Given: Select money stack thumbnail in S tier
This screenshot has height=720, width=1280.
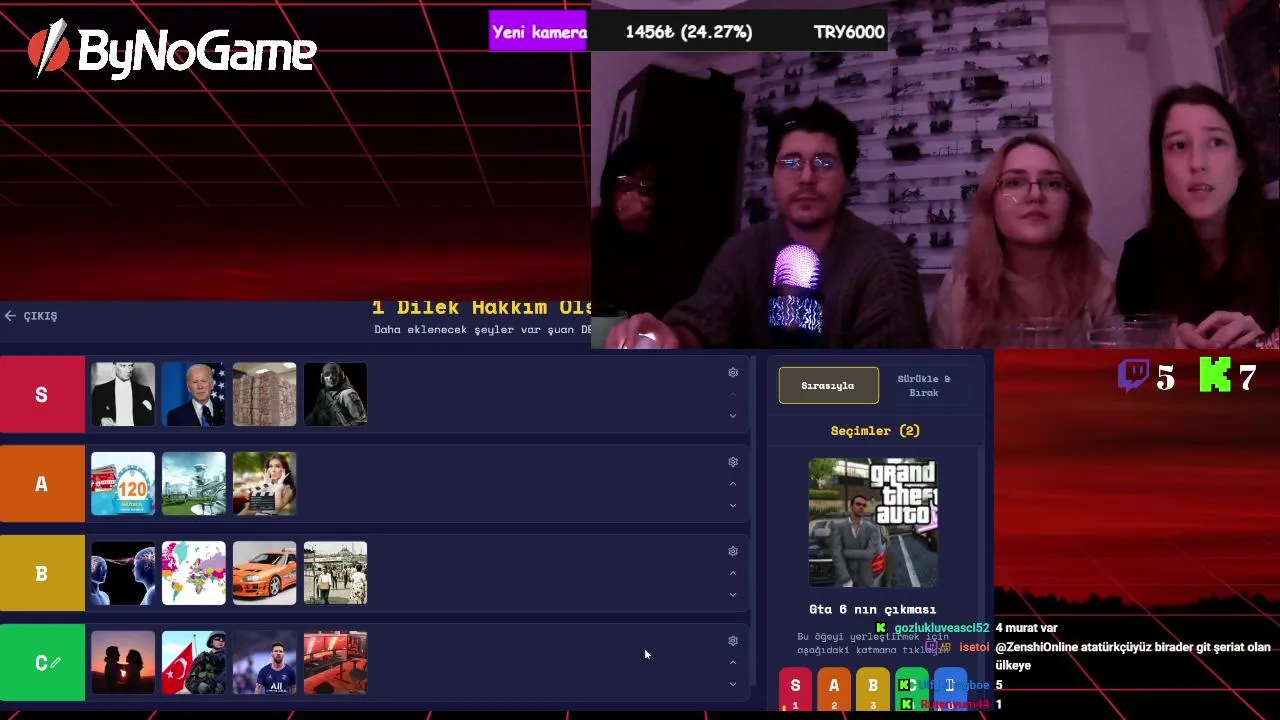Looking at the screenshot, I should tap(265, 394).
